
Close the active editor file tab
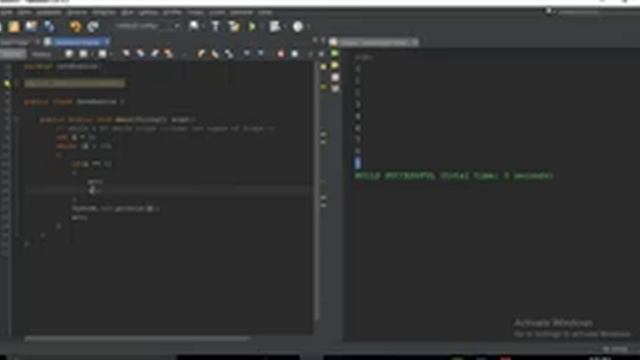[107, 42]
